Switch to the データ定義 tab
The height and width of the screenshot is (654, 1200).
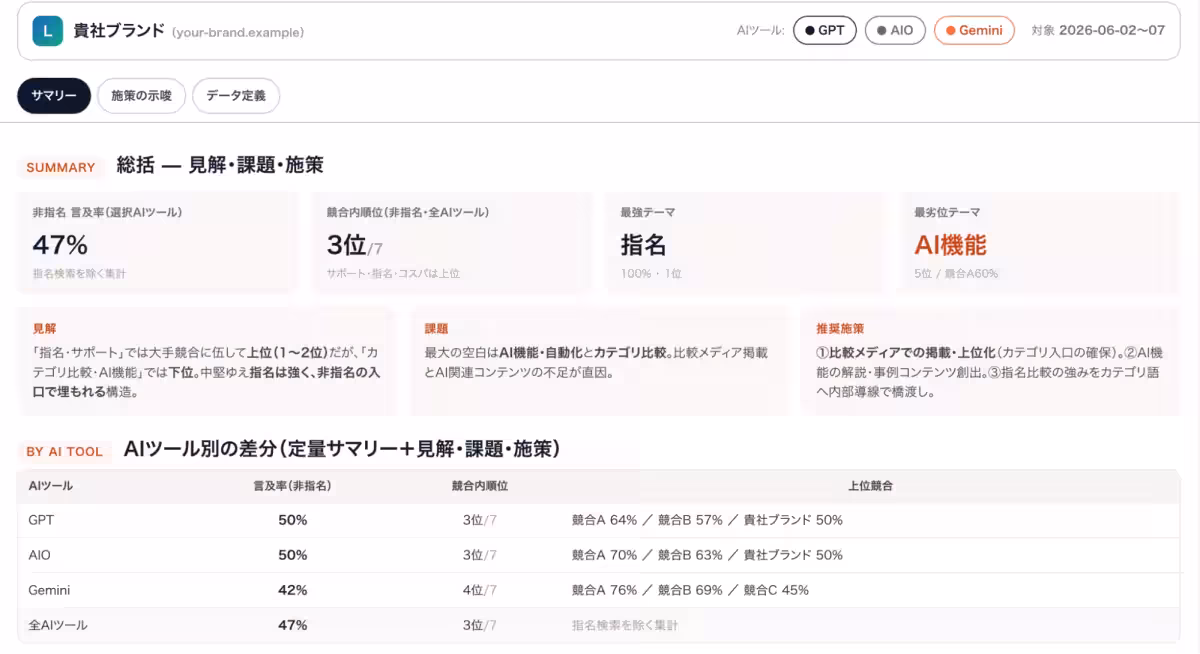point(236,96)
